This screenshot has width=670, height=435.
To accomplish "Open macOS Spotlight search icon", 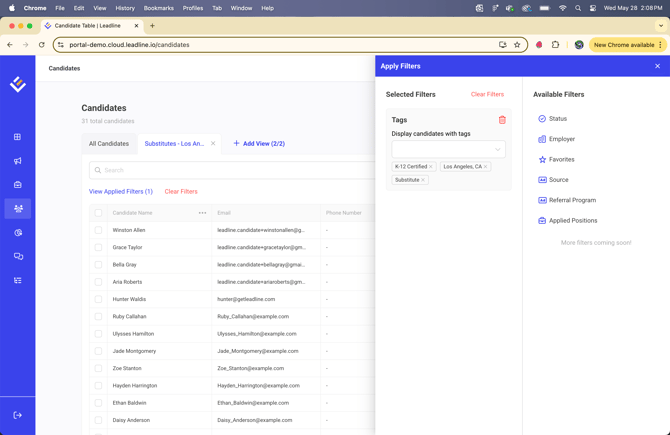I will (x=578, y=8).
